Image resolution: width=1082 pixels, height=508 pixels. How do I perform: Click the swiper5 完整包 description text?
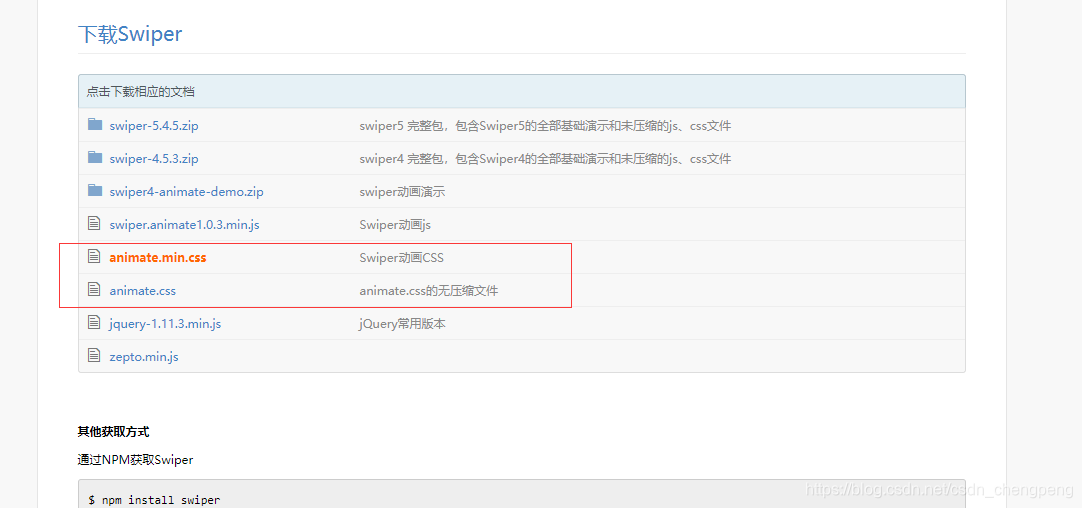point(545,126)
